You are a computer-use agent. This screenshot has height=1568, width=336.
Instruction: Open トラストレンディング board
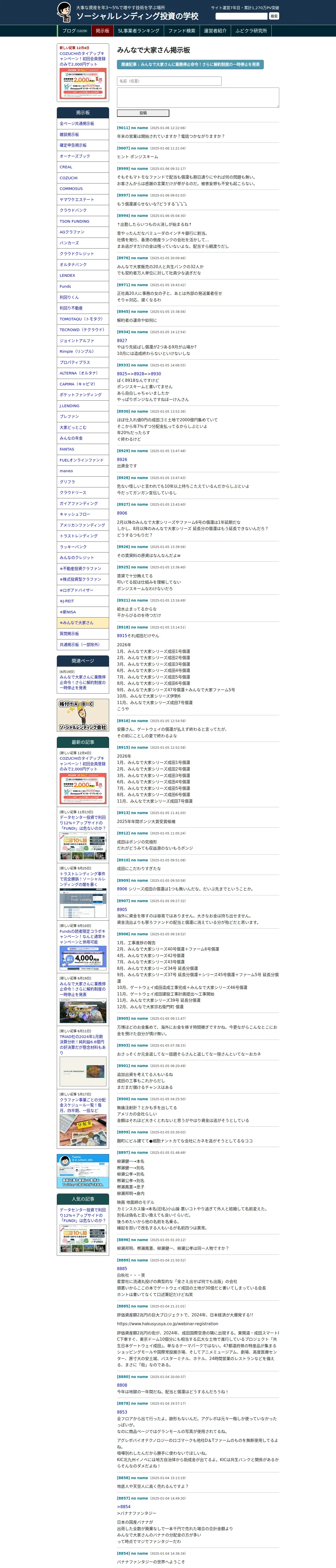pyautogui.click(x=83, y=536)
